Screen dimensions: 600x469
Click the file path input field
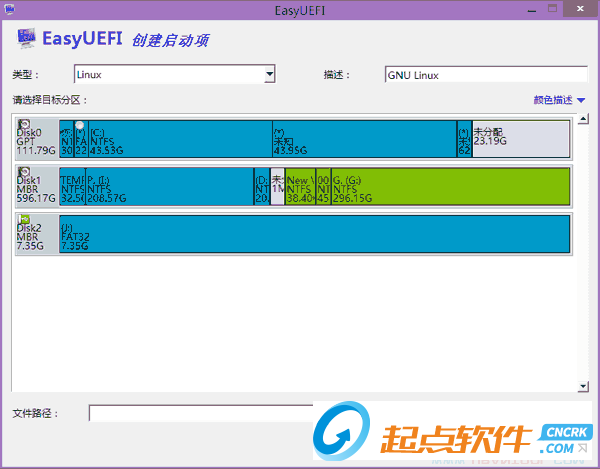201,413
